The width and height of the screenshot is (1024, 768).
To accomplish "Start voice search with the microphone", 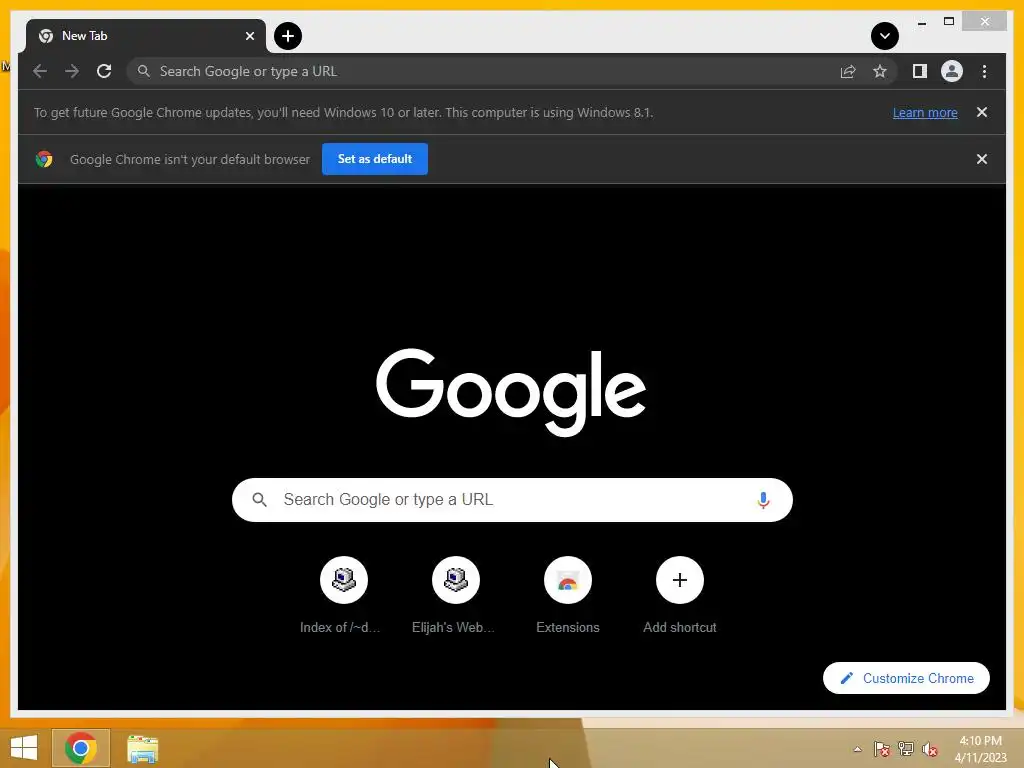I will pos(763,500).
